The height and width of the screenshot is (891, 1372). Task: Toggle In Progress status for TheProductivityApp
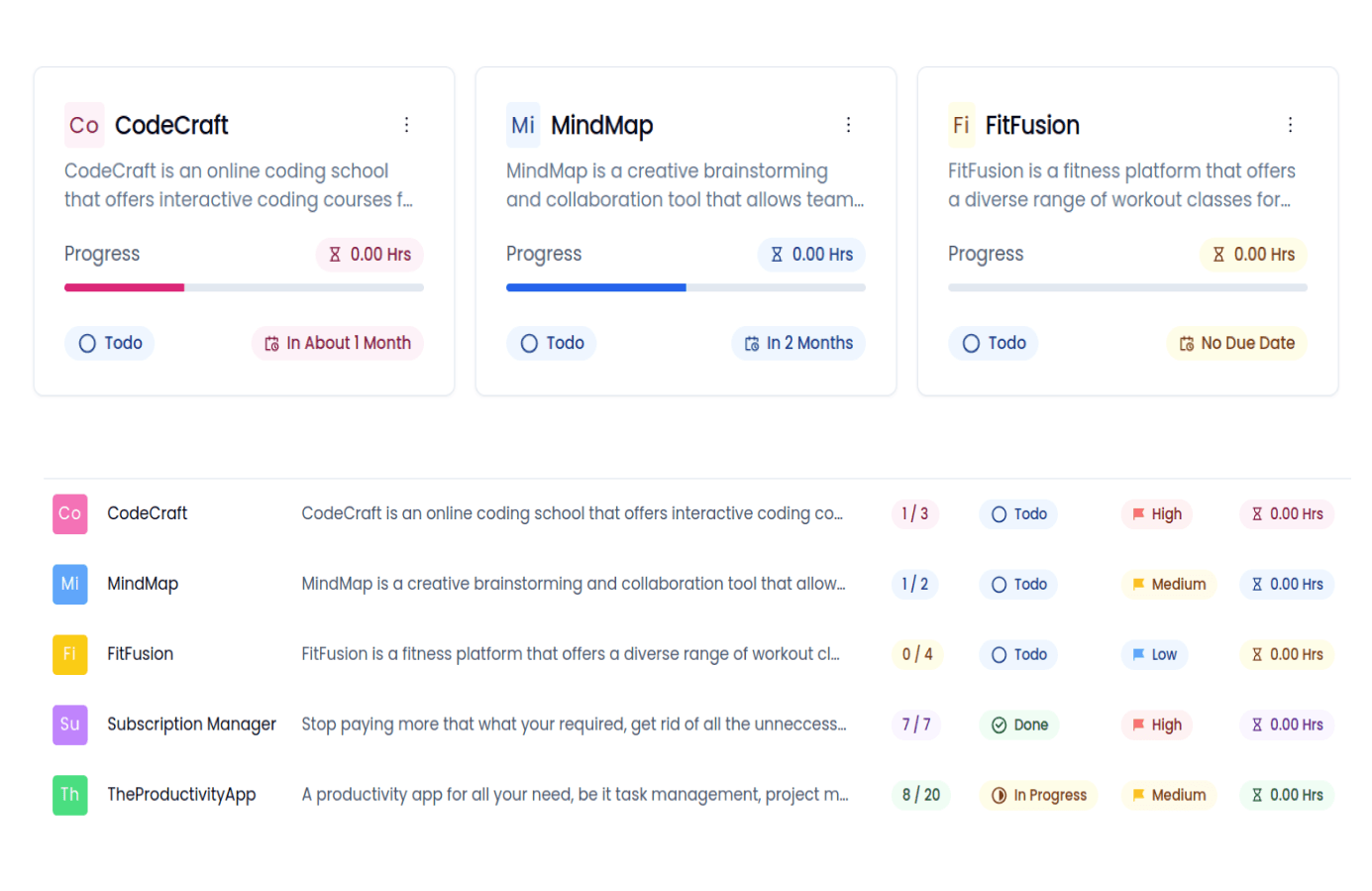(1038, 795)
